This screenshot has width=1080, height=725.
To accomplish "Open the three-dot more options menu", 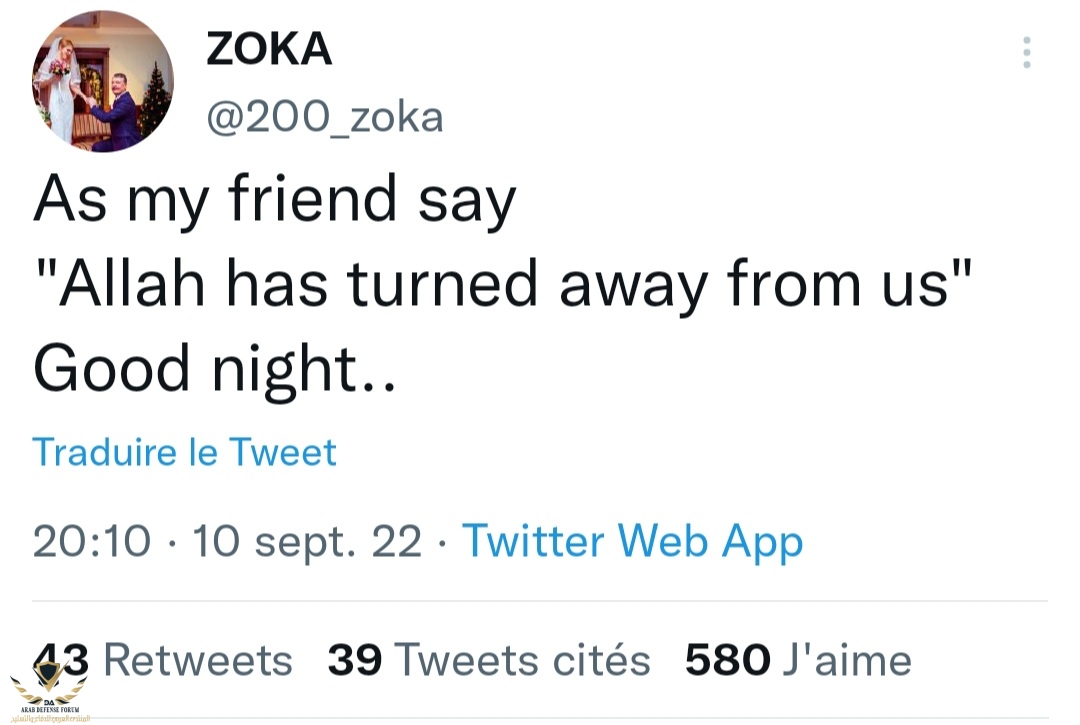I will [x=1027, y=52].
